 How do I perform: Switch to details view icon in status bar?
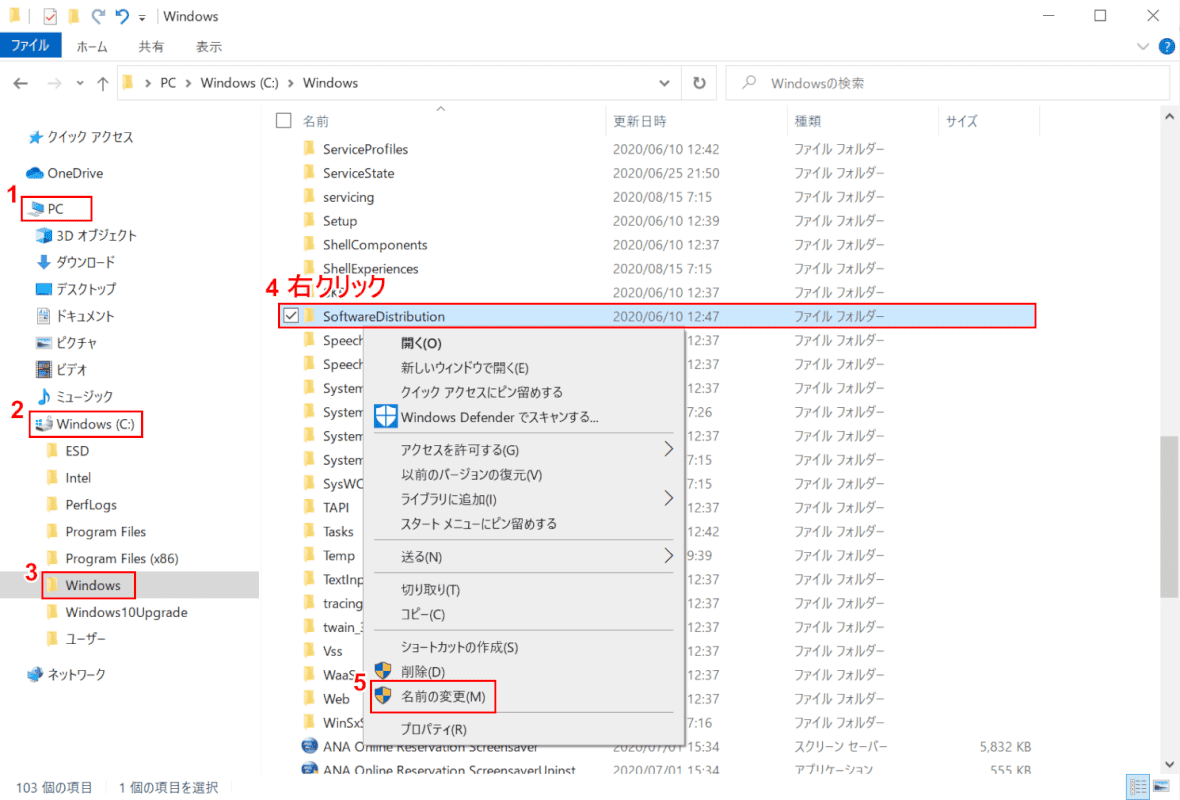[1138, 787]
